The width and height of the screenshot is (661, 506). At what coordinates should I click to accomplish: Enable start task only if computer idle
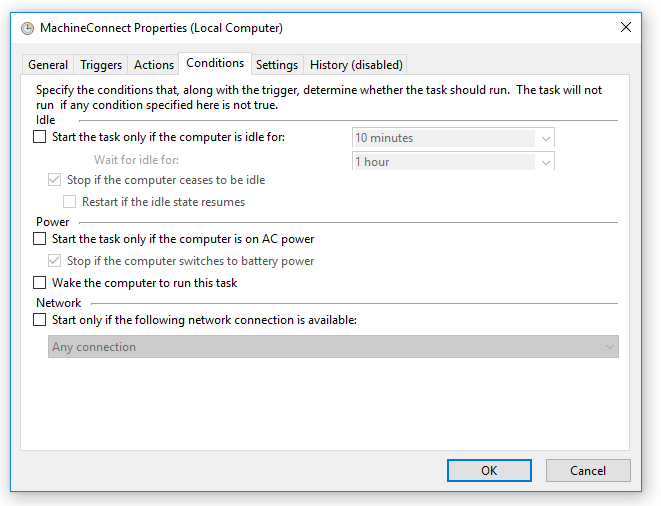click(40, 137)
